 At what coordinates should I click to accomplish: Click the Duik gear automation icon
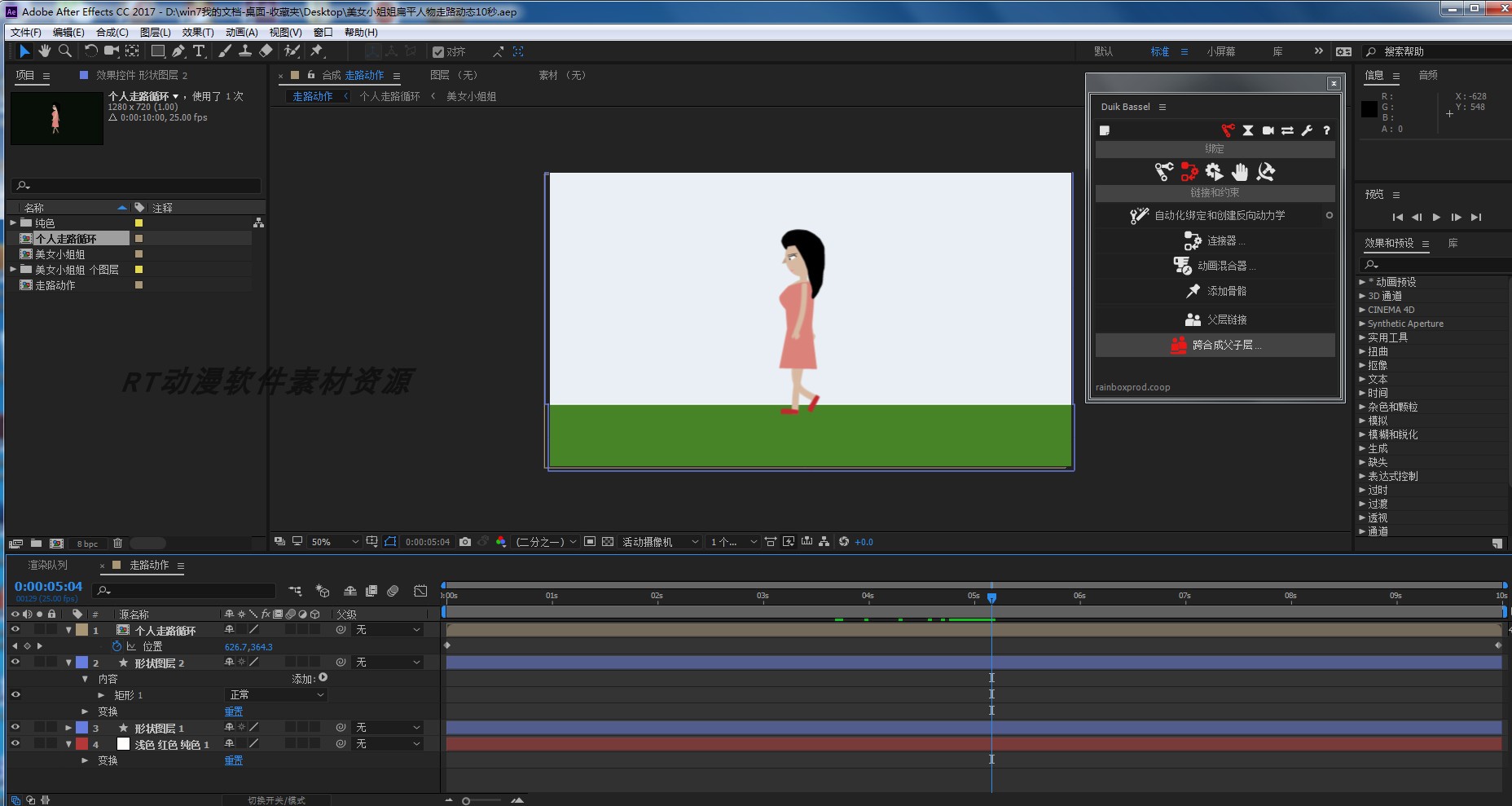[1214, 172]
